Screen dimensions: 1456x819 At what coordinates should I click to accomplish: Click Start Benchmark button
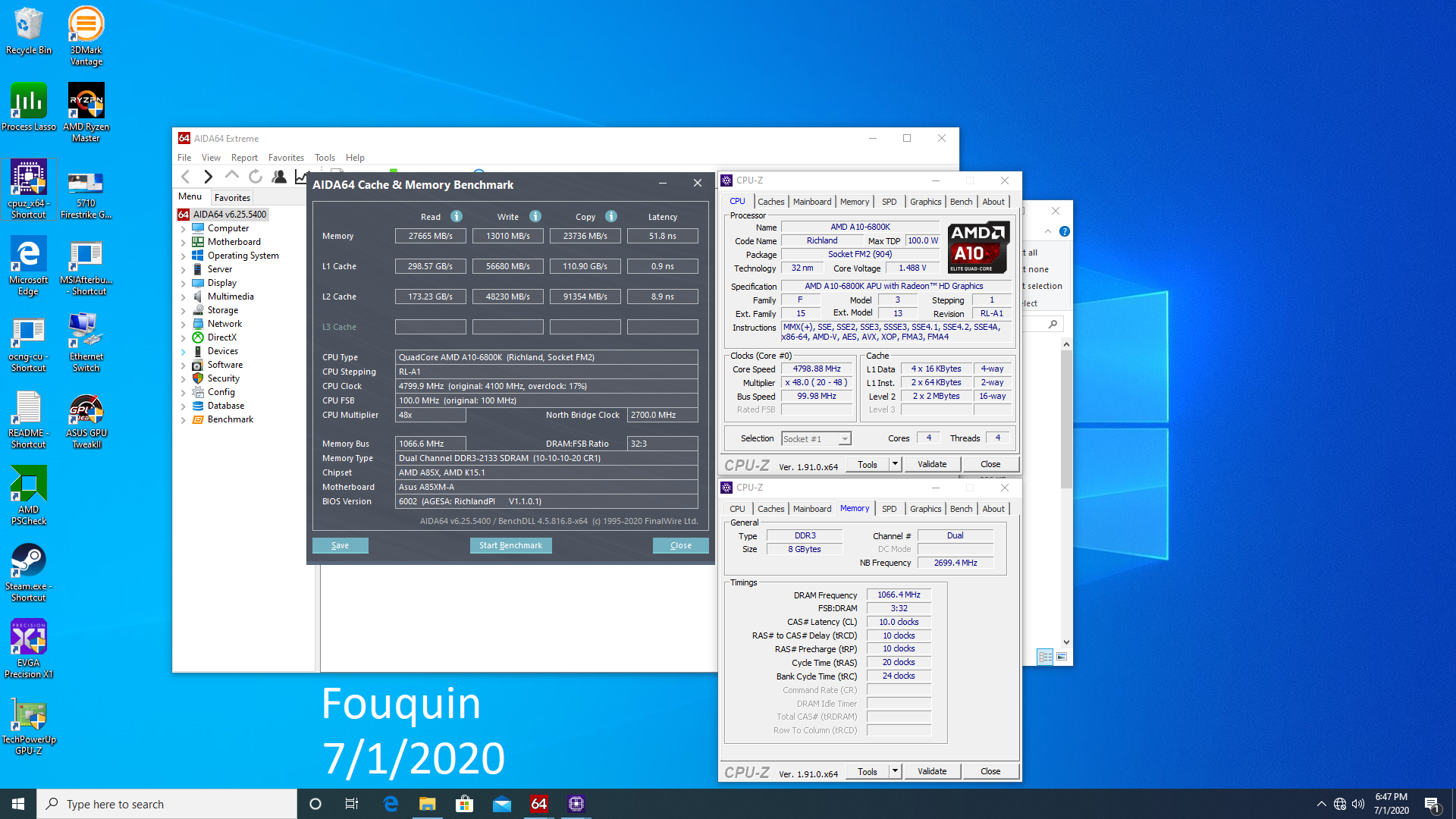click(510, 545)
